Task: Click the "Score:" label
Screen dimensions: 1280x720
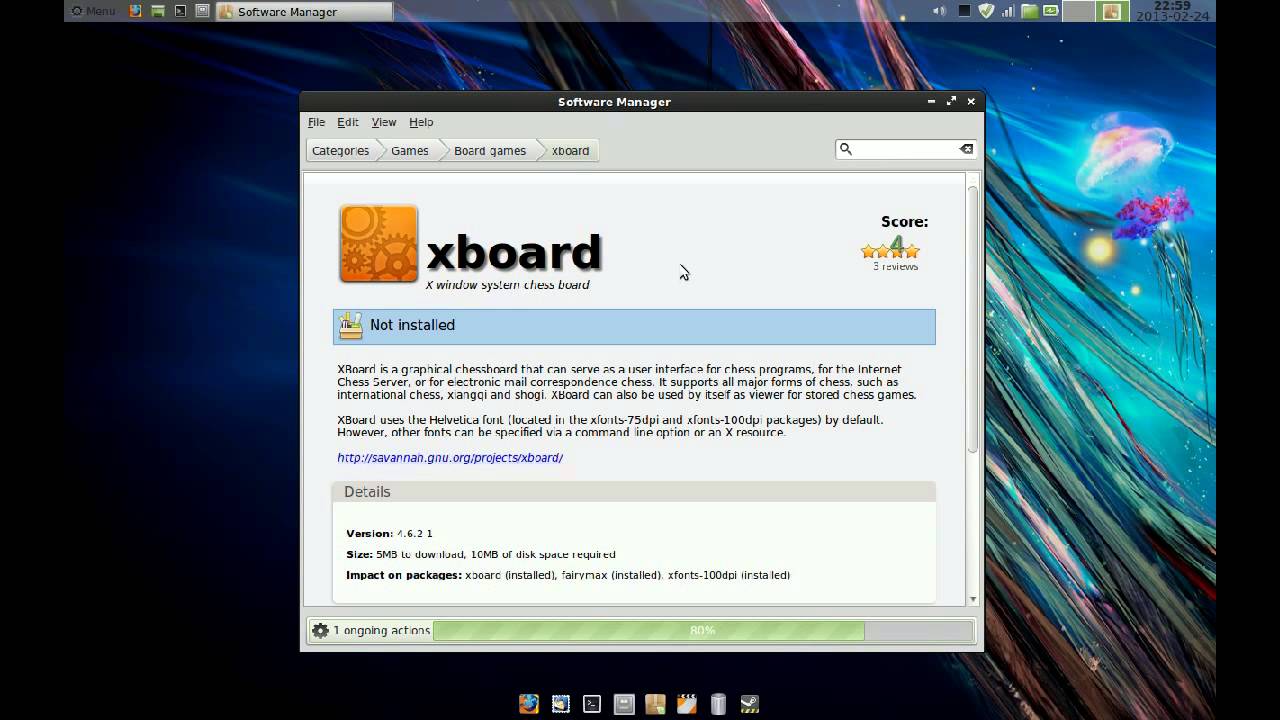Action: (904, 222)
